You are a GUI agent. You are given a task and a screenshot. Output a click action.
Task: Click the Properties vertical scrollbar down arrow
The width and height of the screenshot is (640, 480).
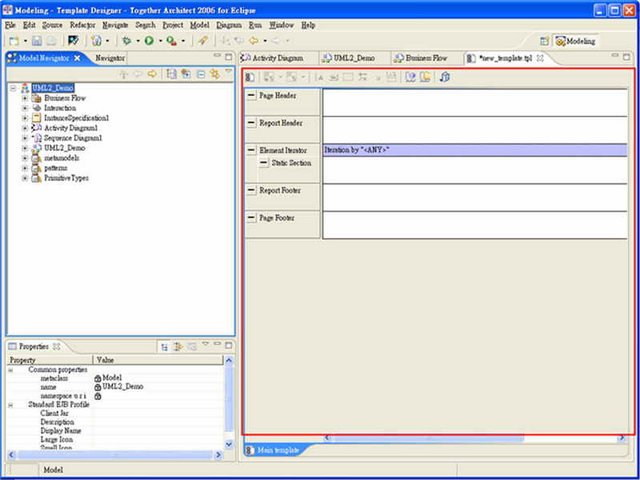point(229,444)
